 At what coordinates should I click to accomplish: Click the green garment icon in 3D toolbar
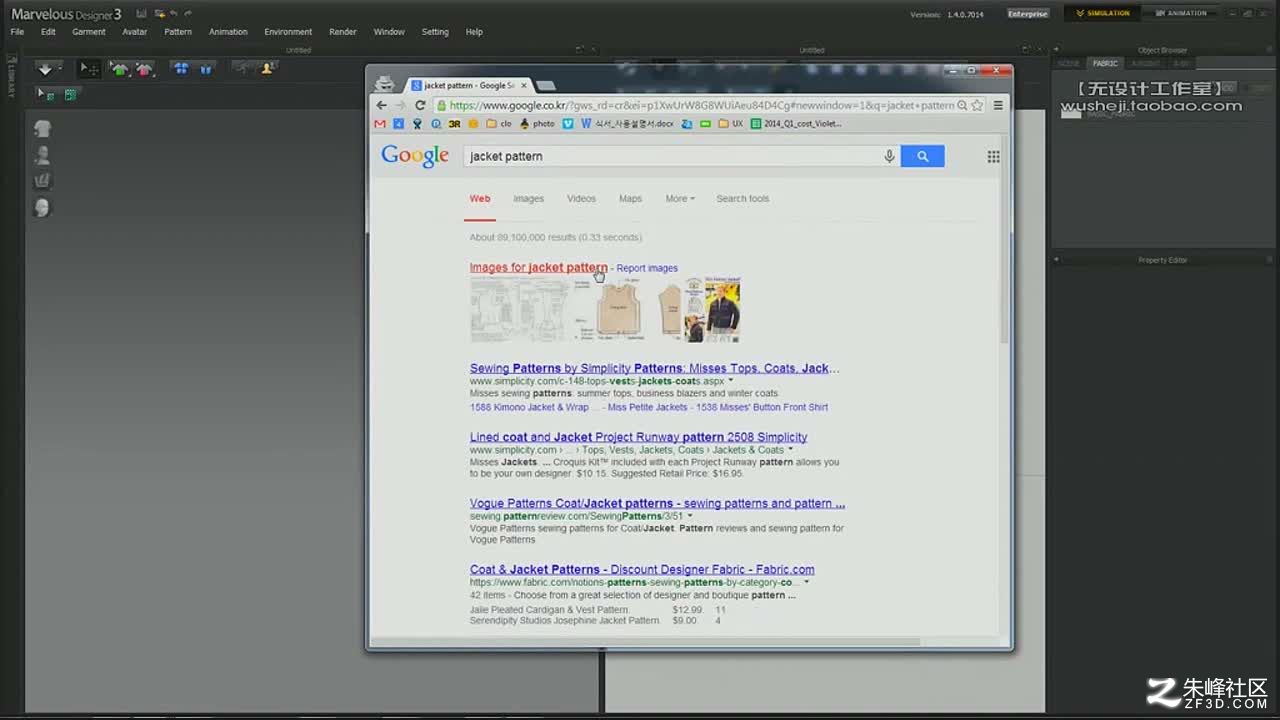point(120,69)
